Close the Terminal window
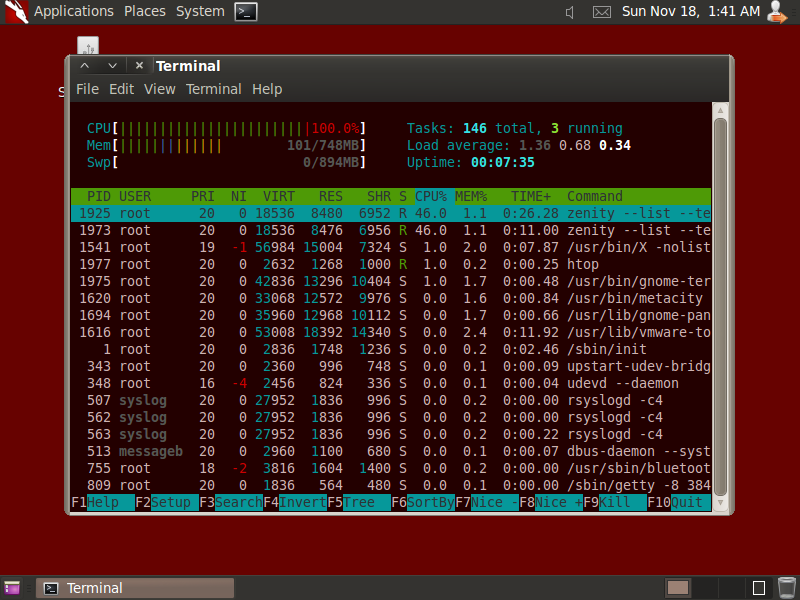 [x=139, y=66]
